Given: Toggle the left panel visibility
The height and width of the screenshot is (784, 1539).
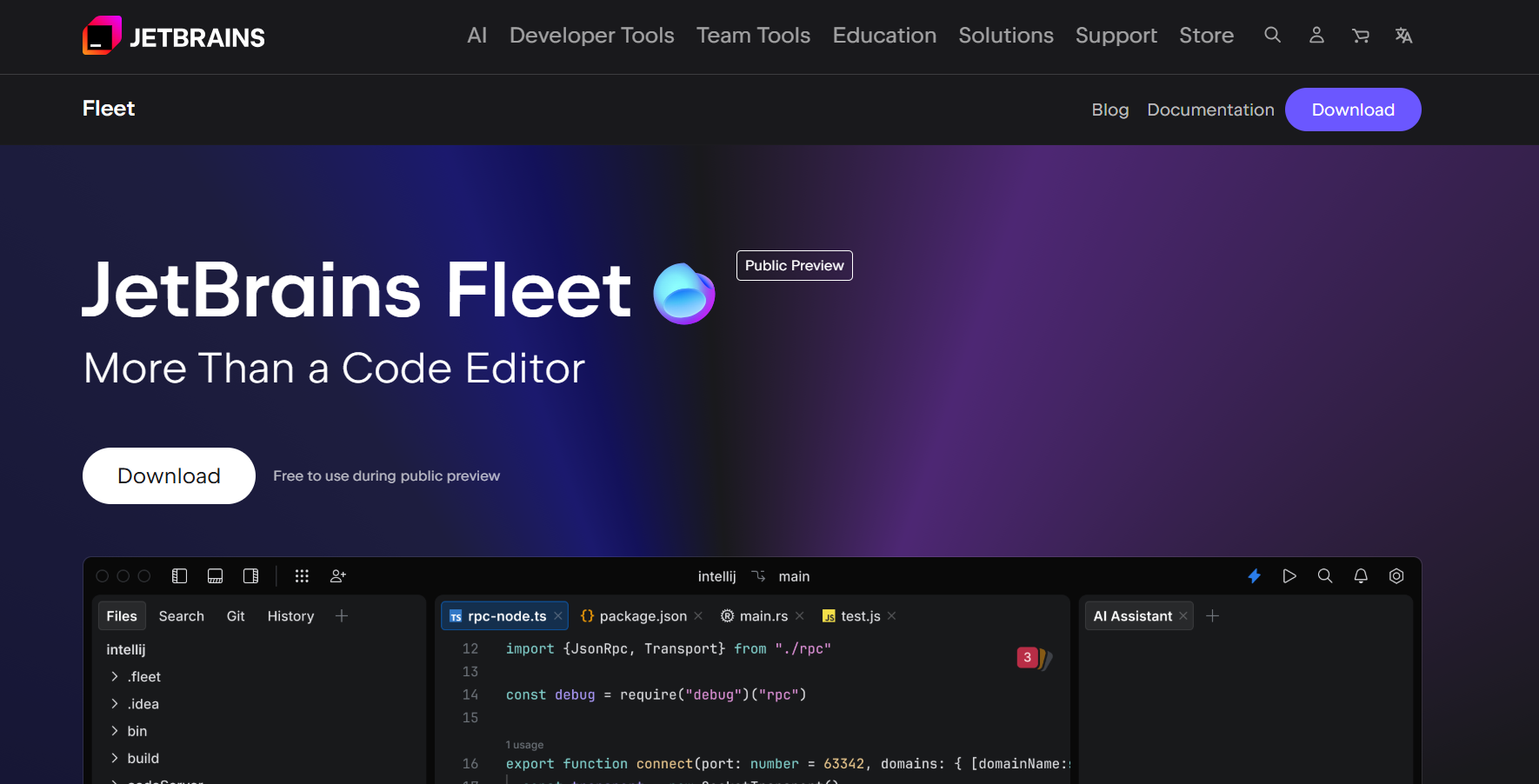Looking at the screenshot, I should point(180,575).
